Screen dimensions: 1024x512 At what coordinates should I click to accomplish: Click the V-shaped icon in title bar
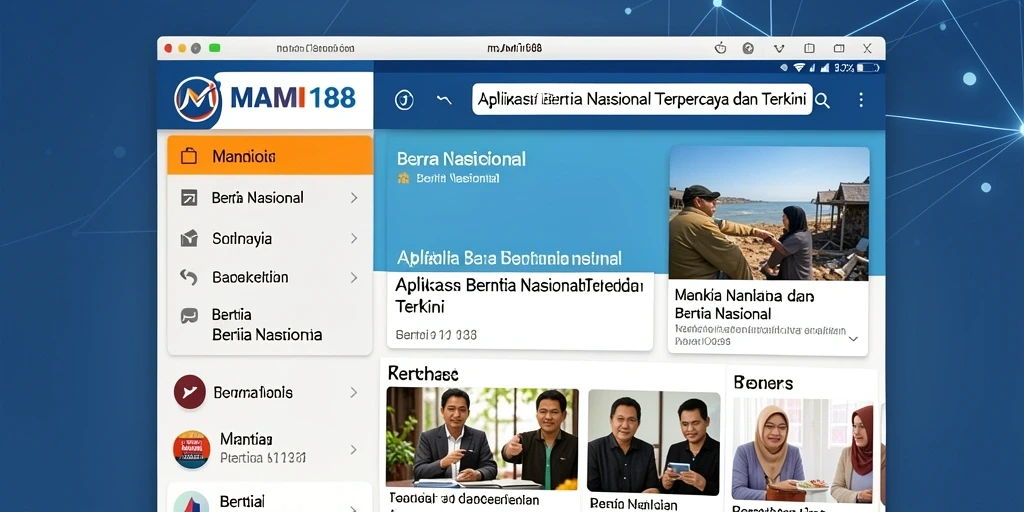[778, 48]
